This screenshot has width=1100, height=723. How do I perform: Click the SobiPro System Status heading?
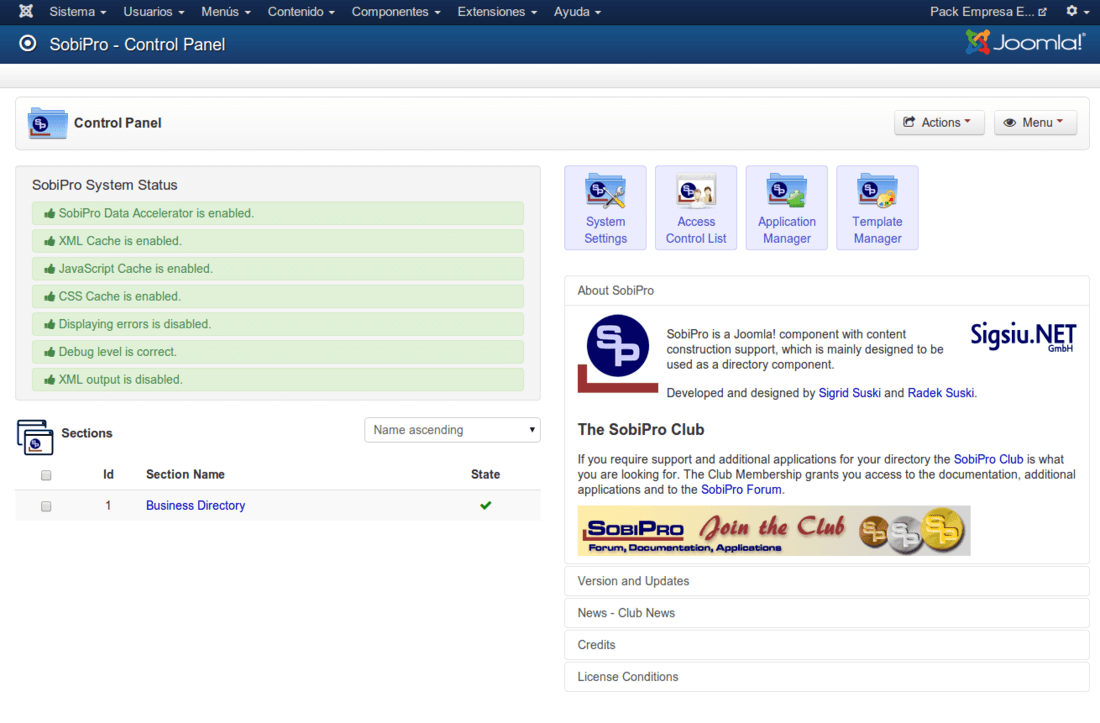point(105,185)
